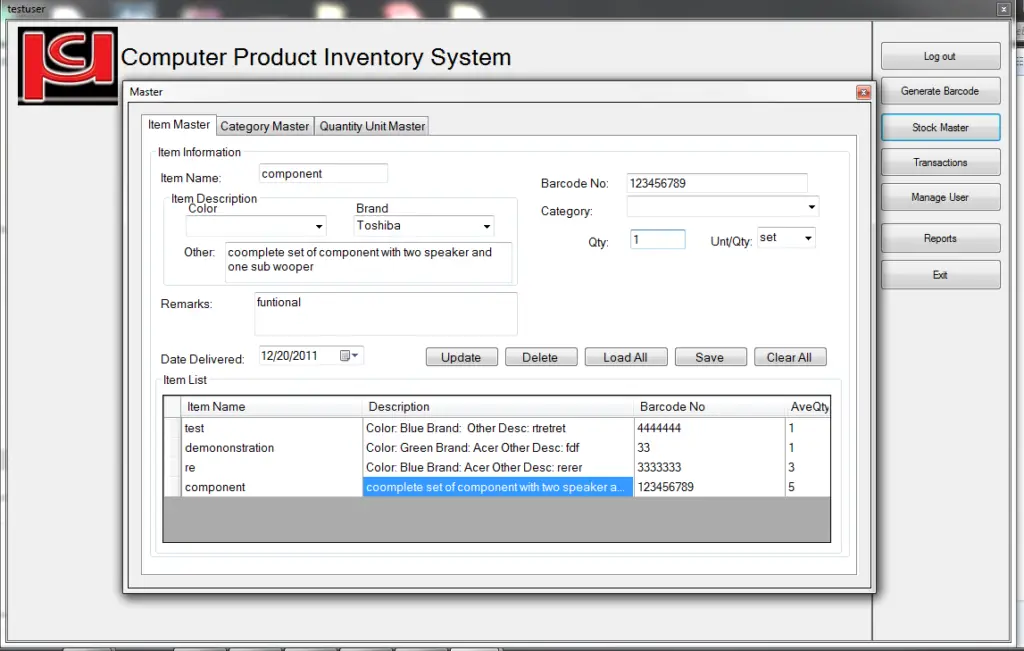1024x651 pixels.
Task: Open the Transactions screen
Action: pos(939,161)
